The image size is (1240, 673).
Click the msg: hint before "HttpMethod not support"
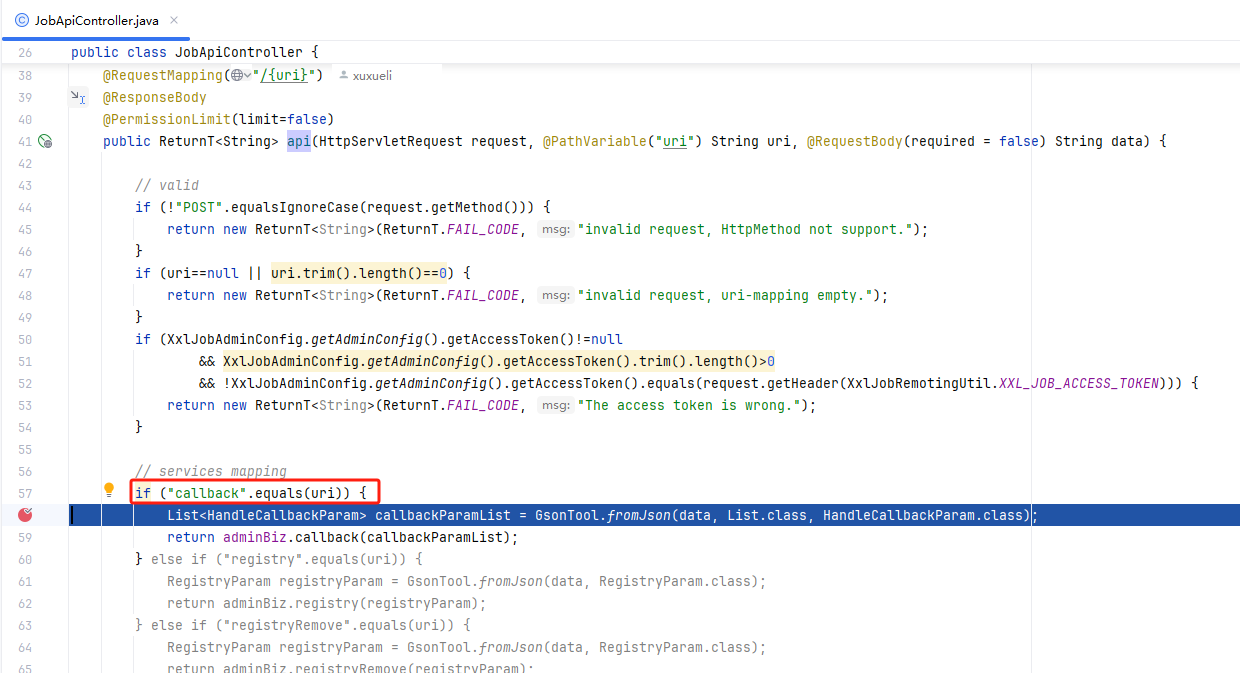(x=554, y=230)
